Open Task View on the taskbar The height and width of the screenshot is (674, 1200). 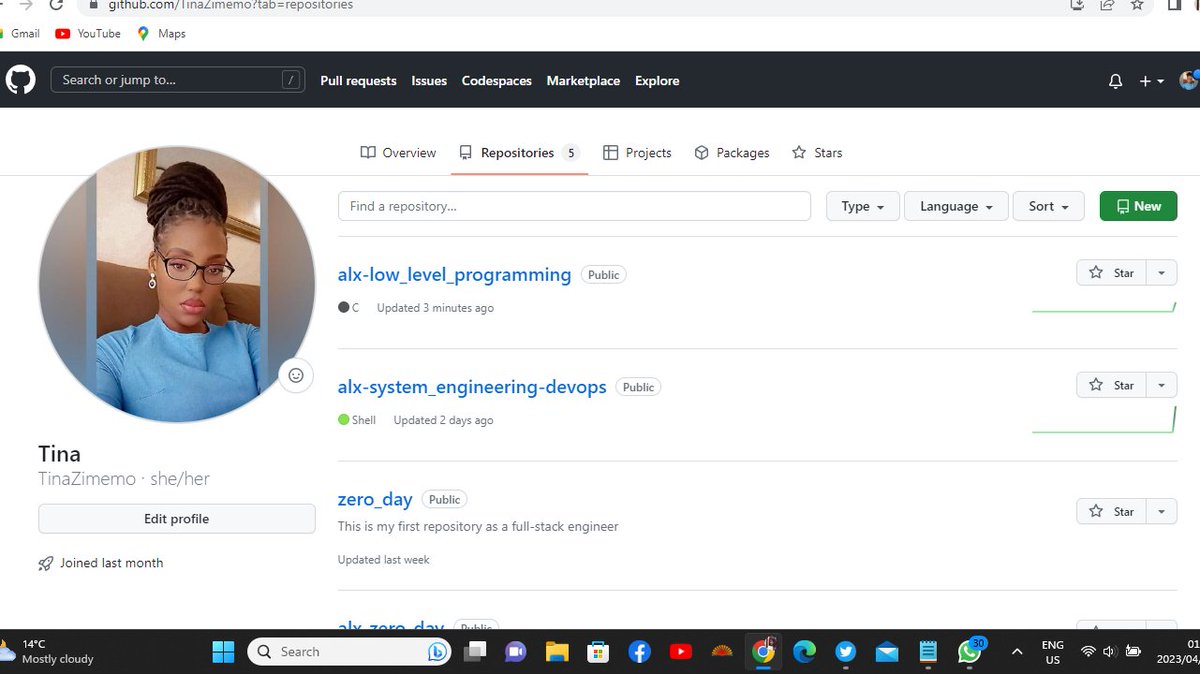pos(474,652)
